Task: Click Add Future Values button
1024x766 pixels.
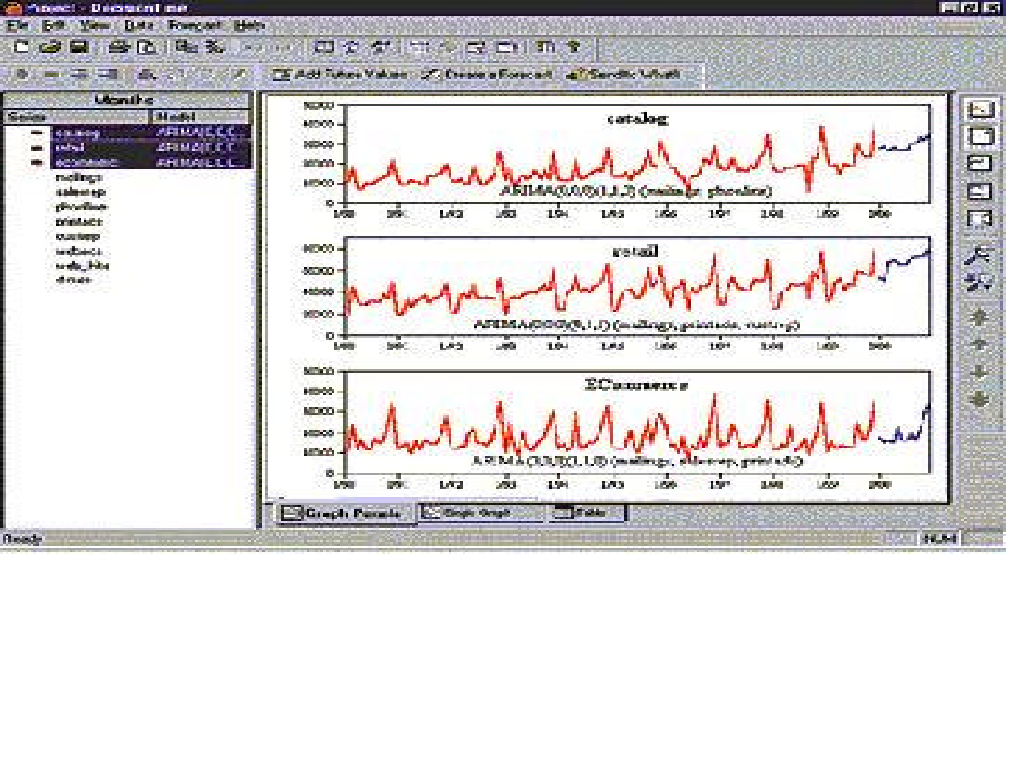Action: tap(340, 74)
